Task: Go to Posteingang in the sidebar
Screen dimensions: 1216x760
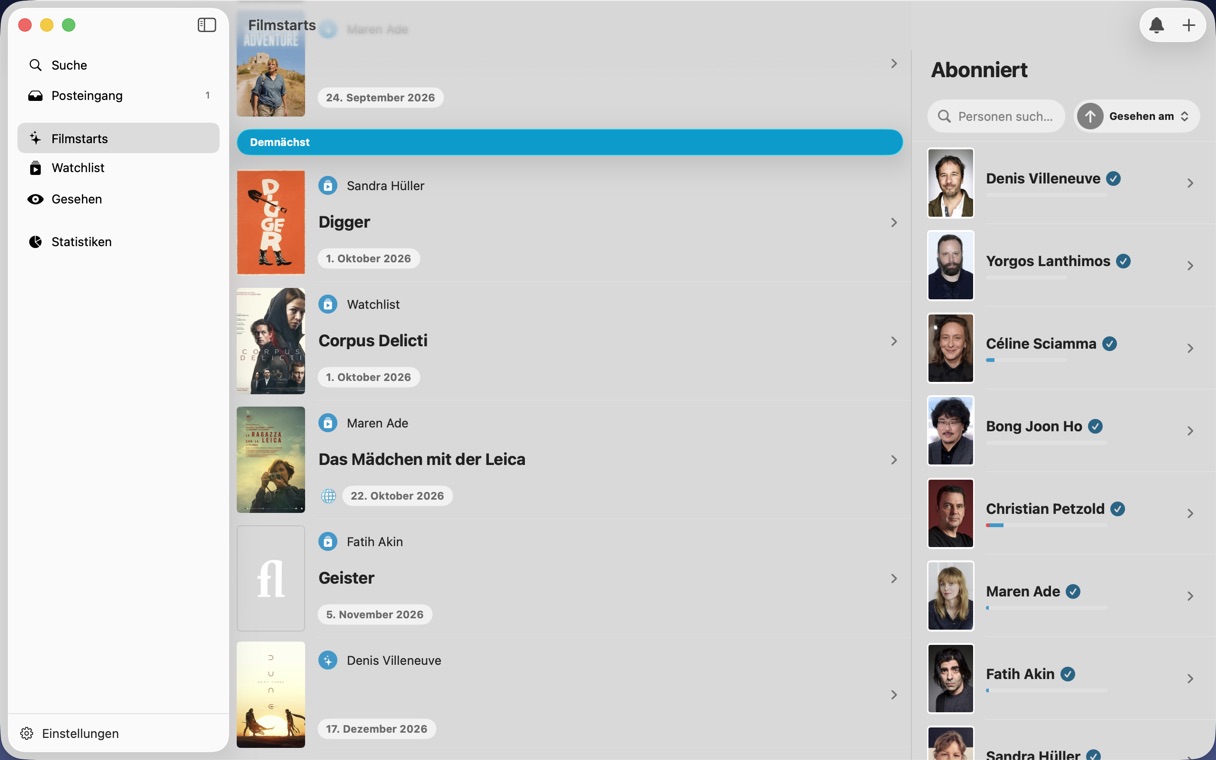Action: coord(118,96)
